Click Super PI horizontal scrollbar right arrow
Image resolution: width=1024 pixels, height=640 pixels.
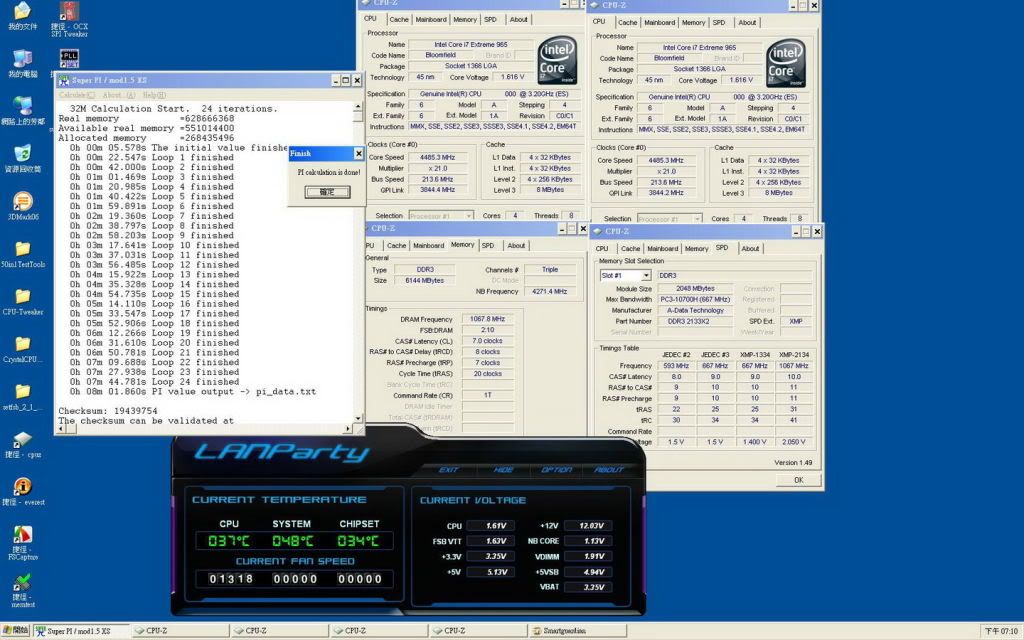pyautogui.click(x=347, y=429)
